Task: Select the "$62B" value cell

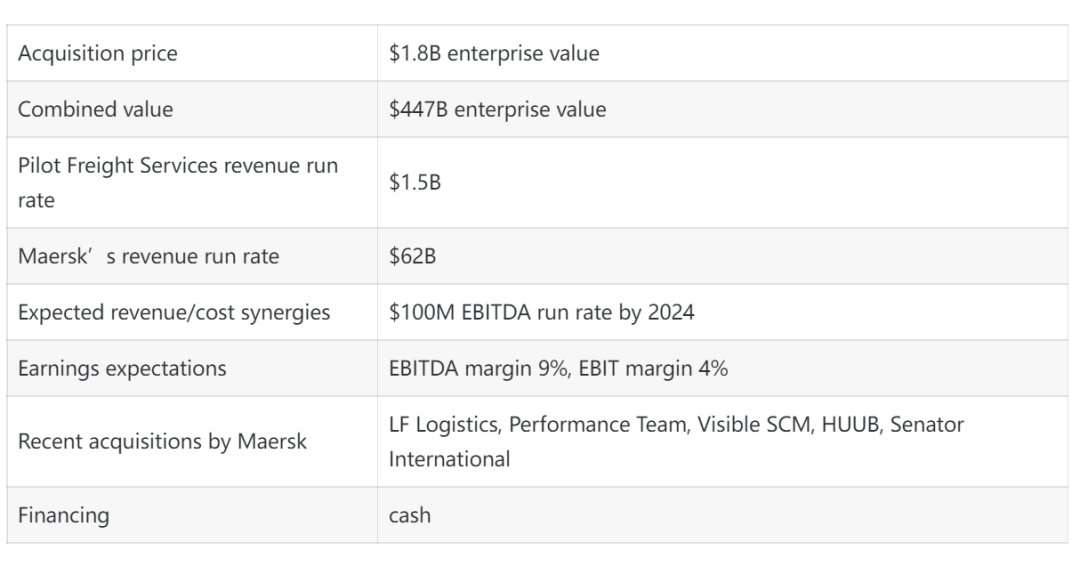Action: click(x=408, y=257)
